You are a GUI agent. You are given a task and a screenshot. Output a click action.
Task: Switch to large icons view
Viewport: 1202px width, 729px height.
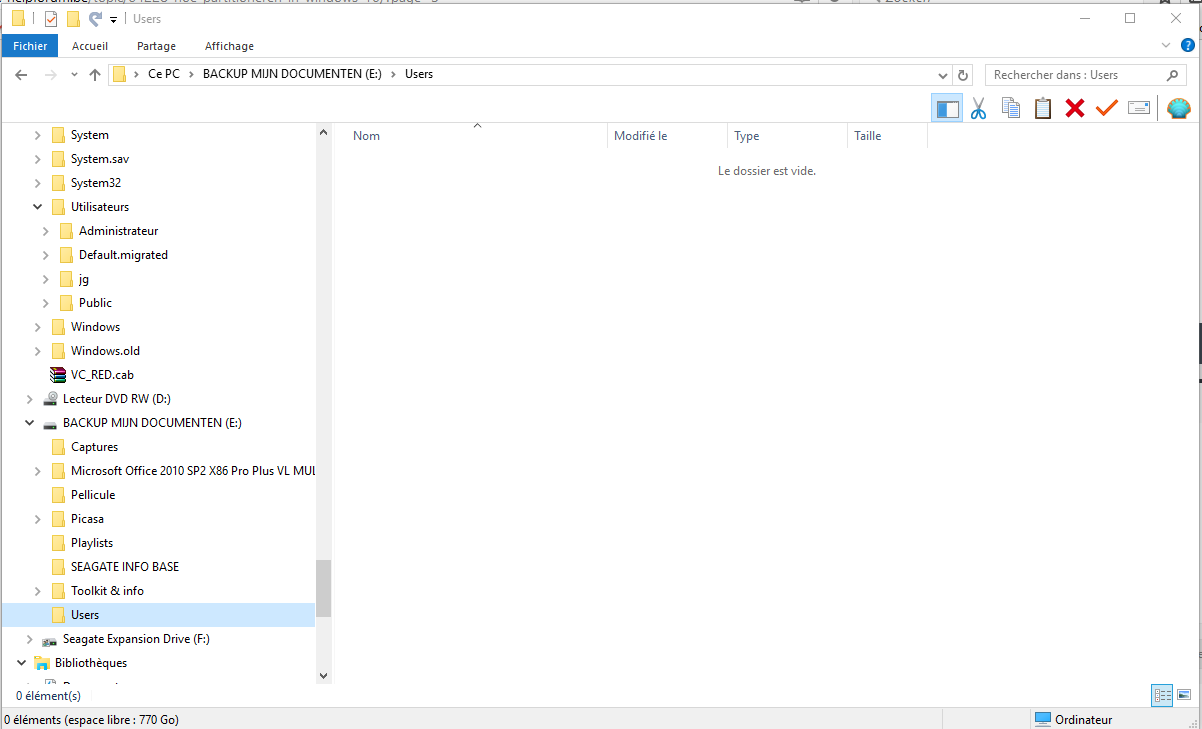click(1184, 695)
